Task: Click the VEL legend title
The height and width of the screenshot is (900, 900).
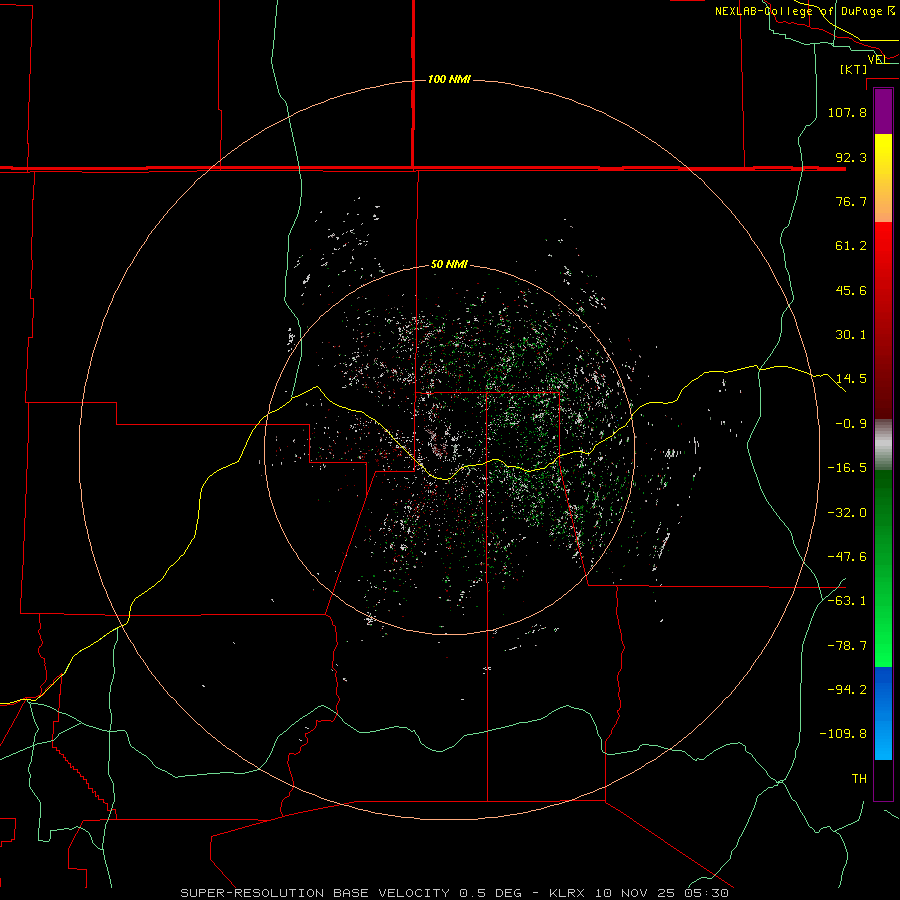Action: [877, 59]
